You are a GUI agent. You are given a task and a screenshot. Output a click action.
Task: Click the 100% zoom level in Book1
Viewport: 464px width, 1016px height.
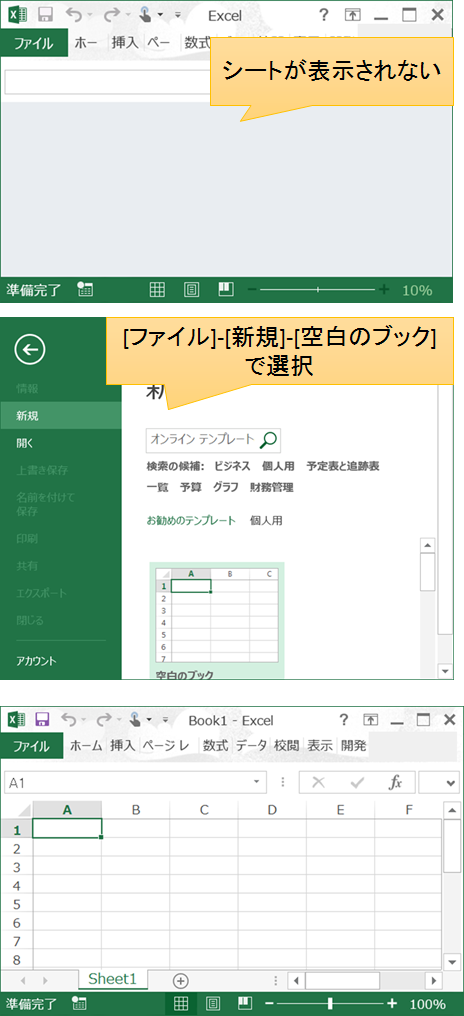point(427,1004)
